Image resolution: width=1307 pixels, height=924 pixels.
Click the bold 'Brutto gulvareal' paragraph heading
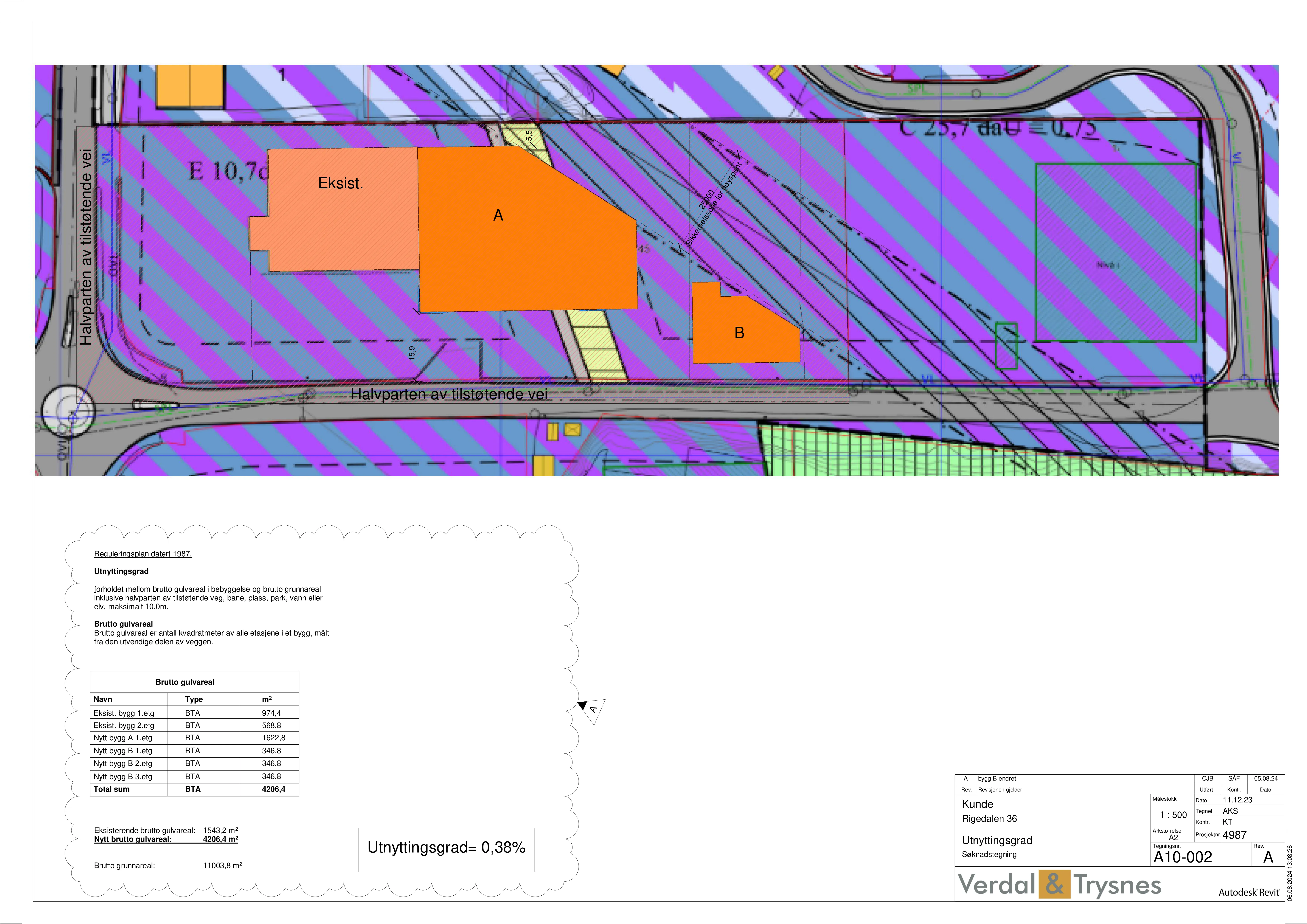(124, 624)
